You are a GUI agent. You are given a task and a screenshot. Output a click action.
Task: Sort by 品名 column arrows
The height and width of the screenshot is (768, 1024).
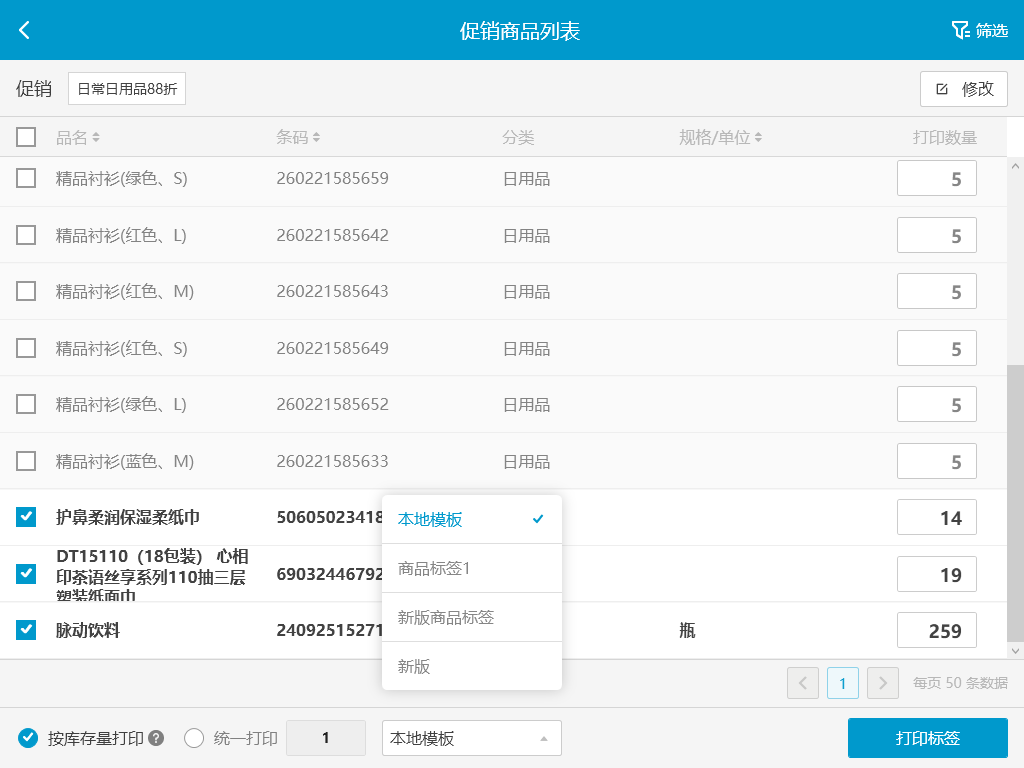click(96, 138)
